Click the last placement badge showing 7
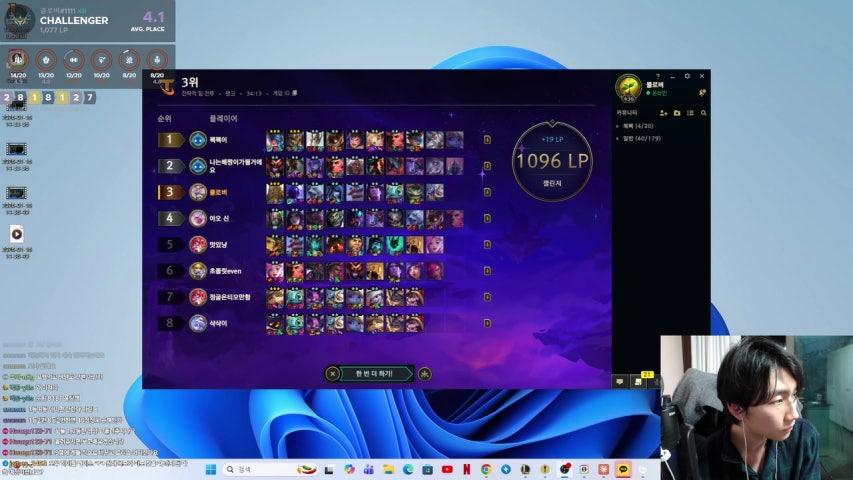Screen dimensions: 853x480 coord(90,97)
